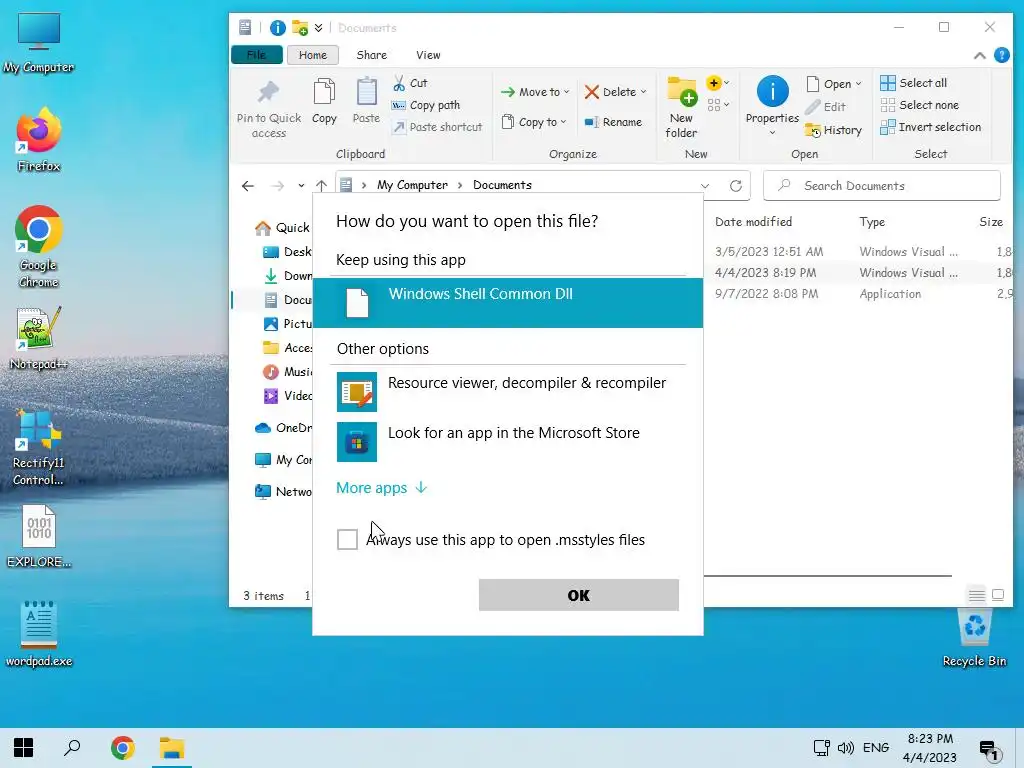Click Pin to Quick access icon
Viewport: 1024px width, 768px height.
pyautogui.click(x=268, y=108)
